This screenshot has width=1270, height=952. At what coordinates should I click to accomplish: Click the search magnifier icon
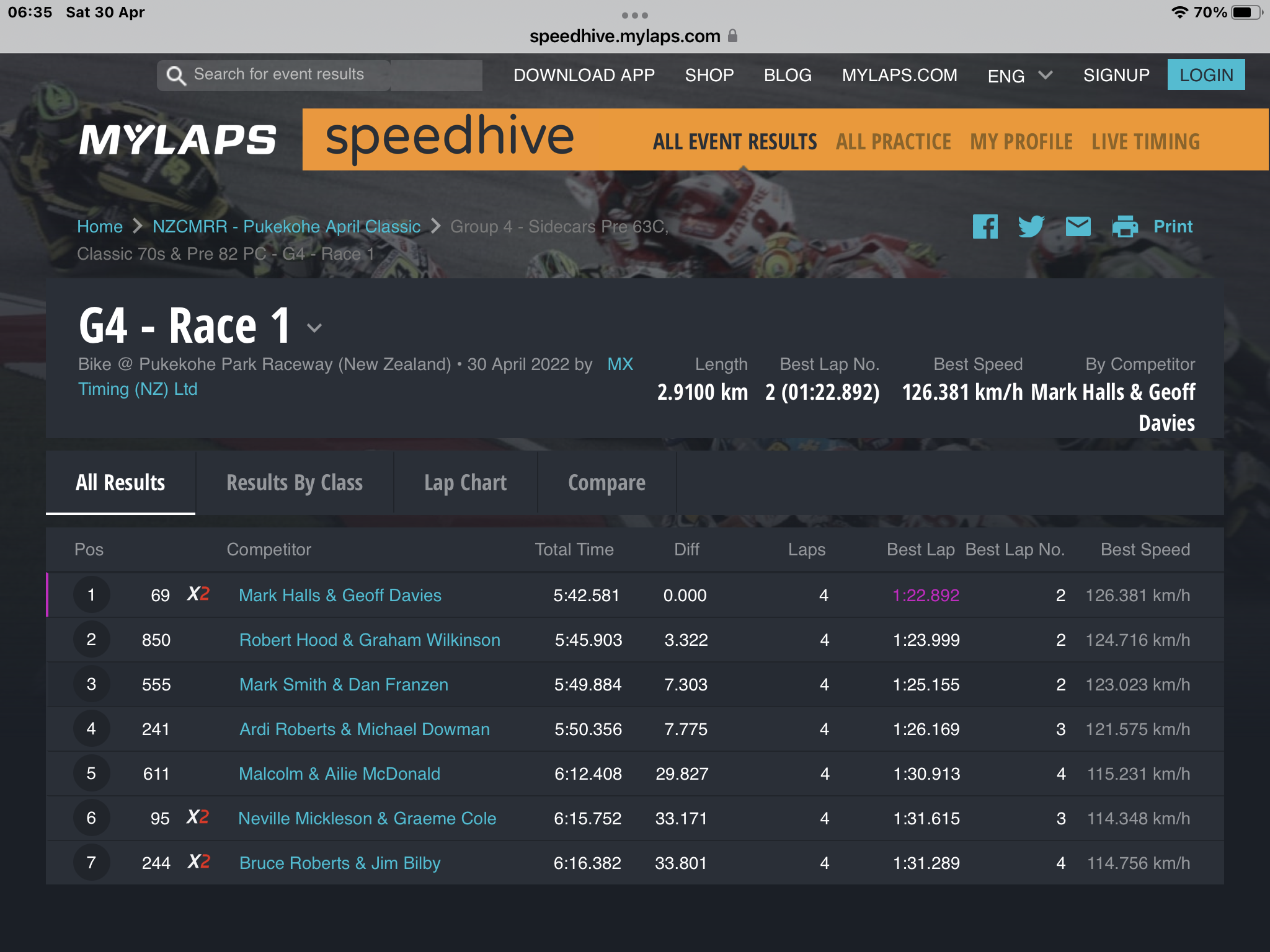(x=176, y=76)
